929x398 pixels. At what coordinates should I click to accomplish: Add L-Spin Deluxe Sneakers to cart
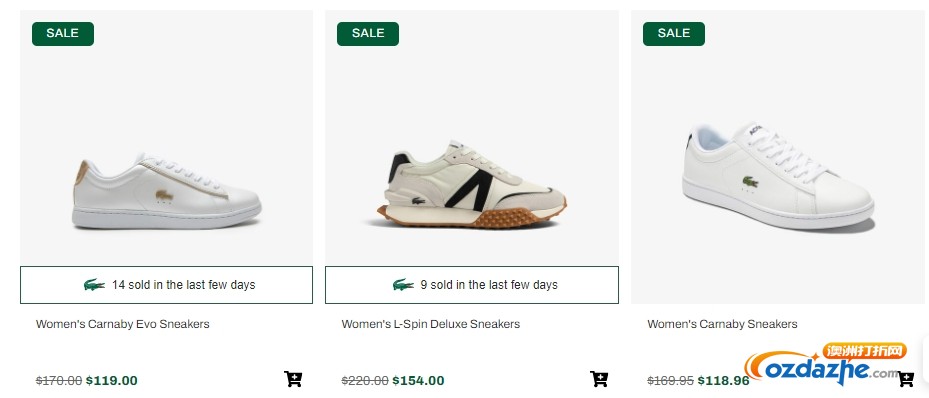point(599,379)
